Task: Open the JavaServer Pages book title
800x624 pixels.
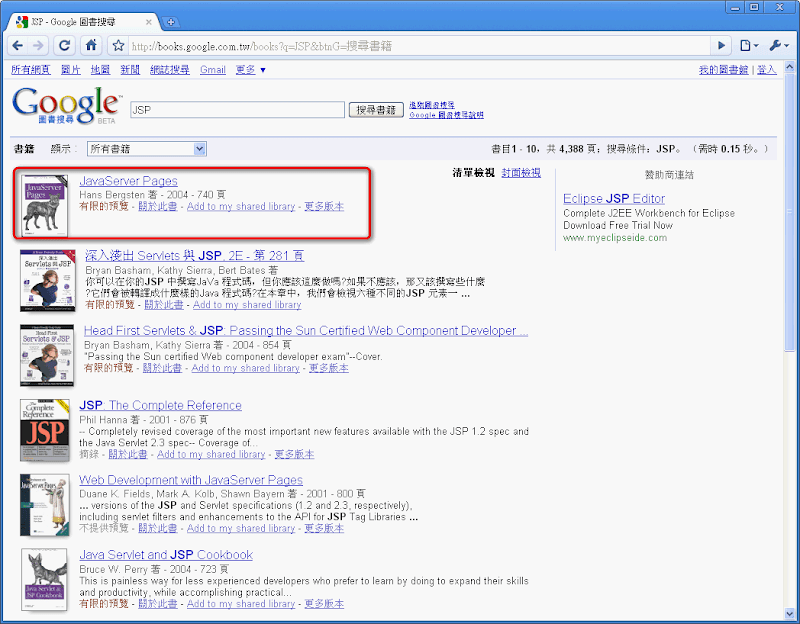Action: pos(129,181)
